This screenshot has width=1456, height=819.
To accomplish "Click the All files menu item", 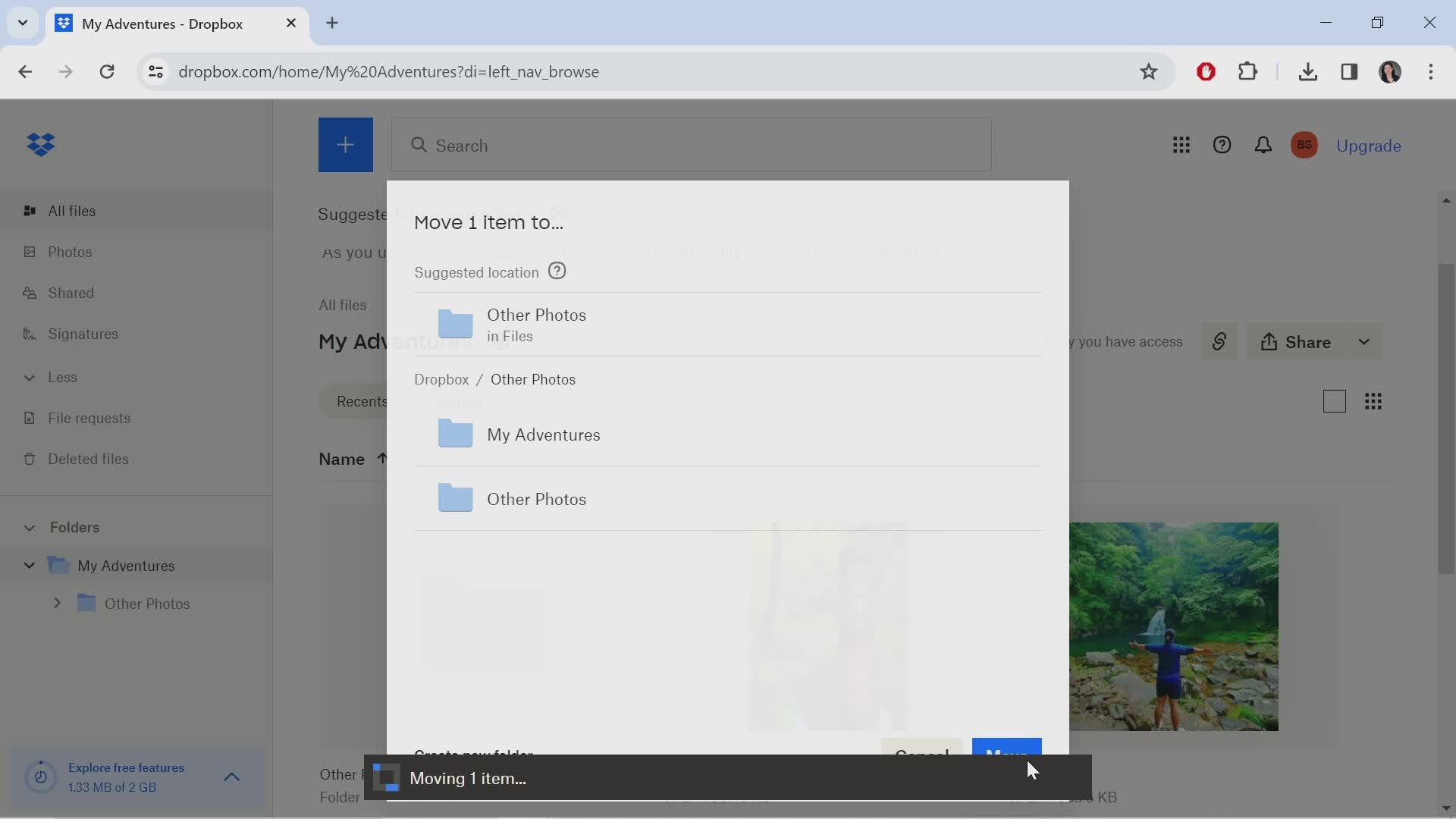I will [72, 210].
